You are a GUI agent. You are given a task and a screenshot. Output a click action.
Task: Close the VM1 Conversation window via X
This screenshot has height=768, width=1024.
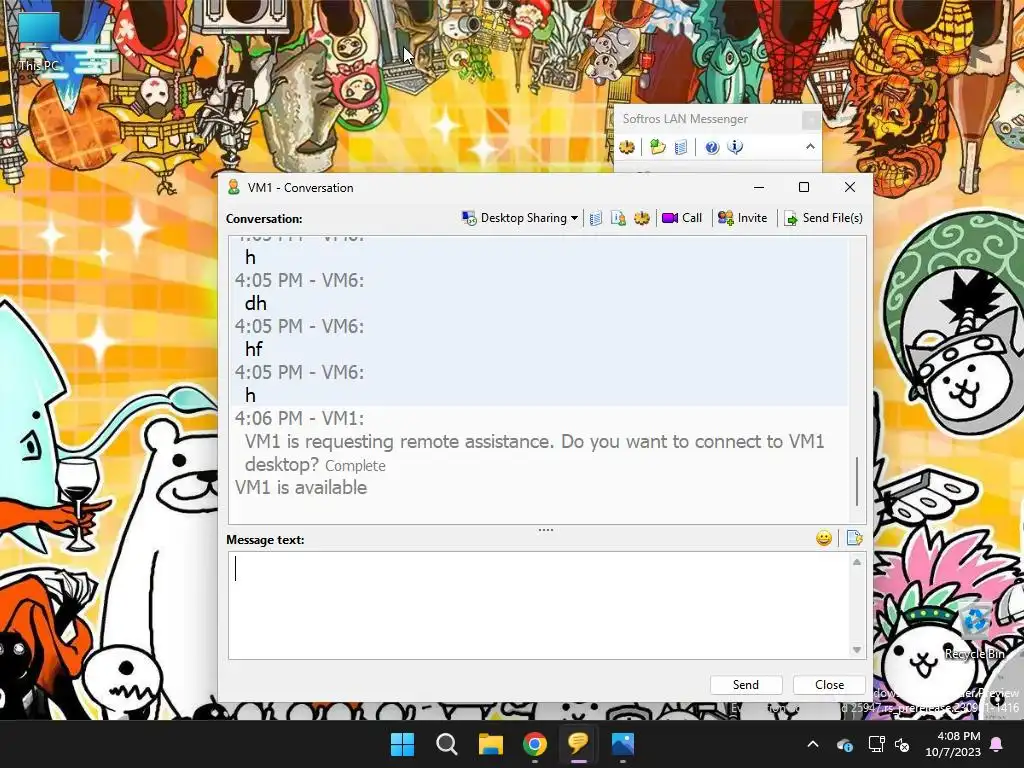[x=850, y=187]
